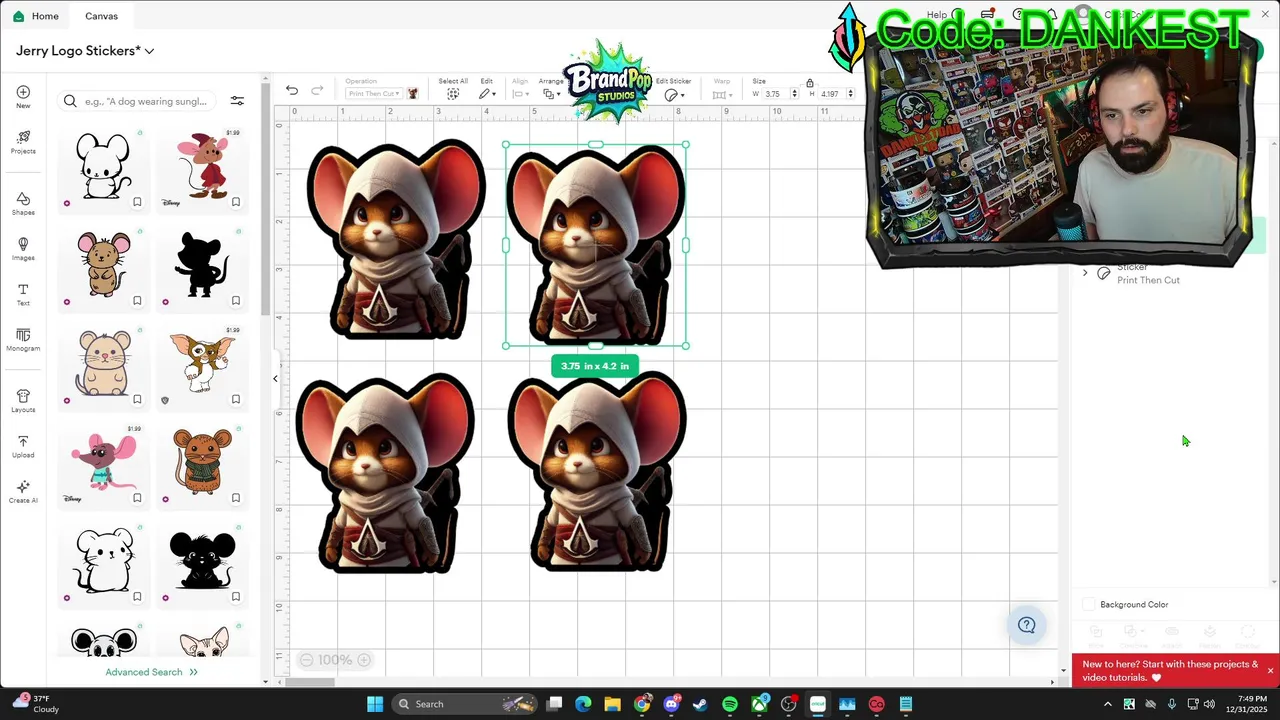
Task: Open the Images sidebar panel
Action: tap(23, 249)
